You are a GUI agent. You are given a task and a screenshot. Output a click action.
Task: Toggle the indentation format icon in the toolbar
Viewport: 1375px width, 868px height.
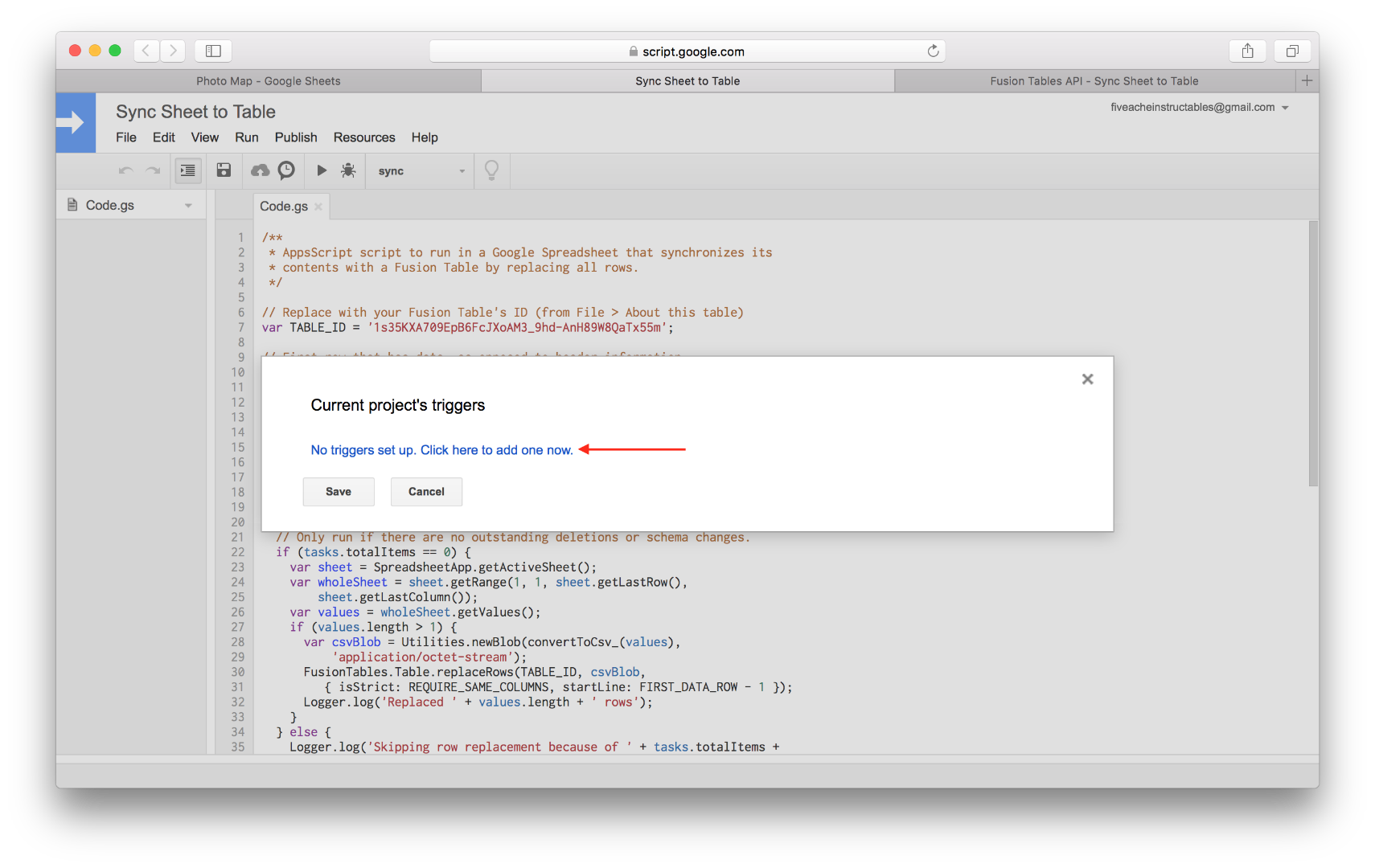click(x=187, y=170)
